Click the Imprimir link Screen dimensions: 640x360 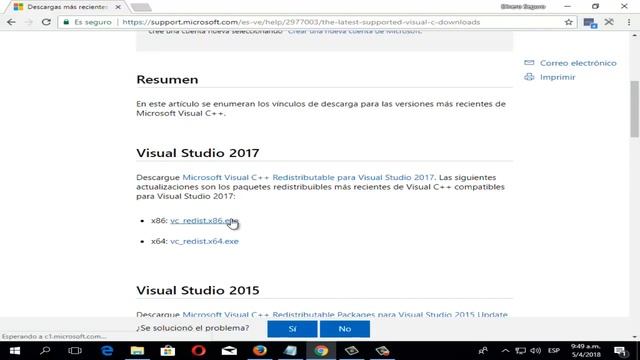[558, 77]
